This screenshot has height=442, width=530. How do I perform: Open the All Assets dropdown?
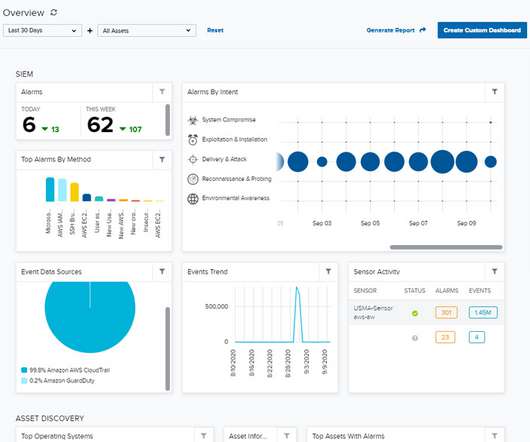pyautogui.click(x=147, y=30)
